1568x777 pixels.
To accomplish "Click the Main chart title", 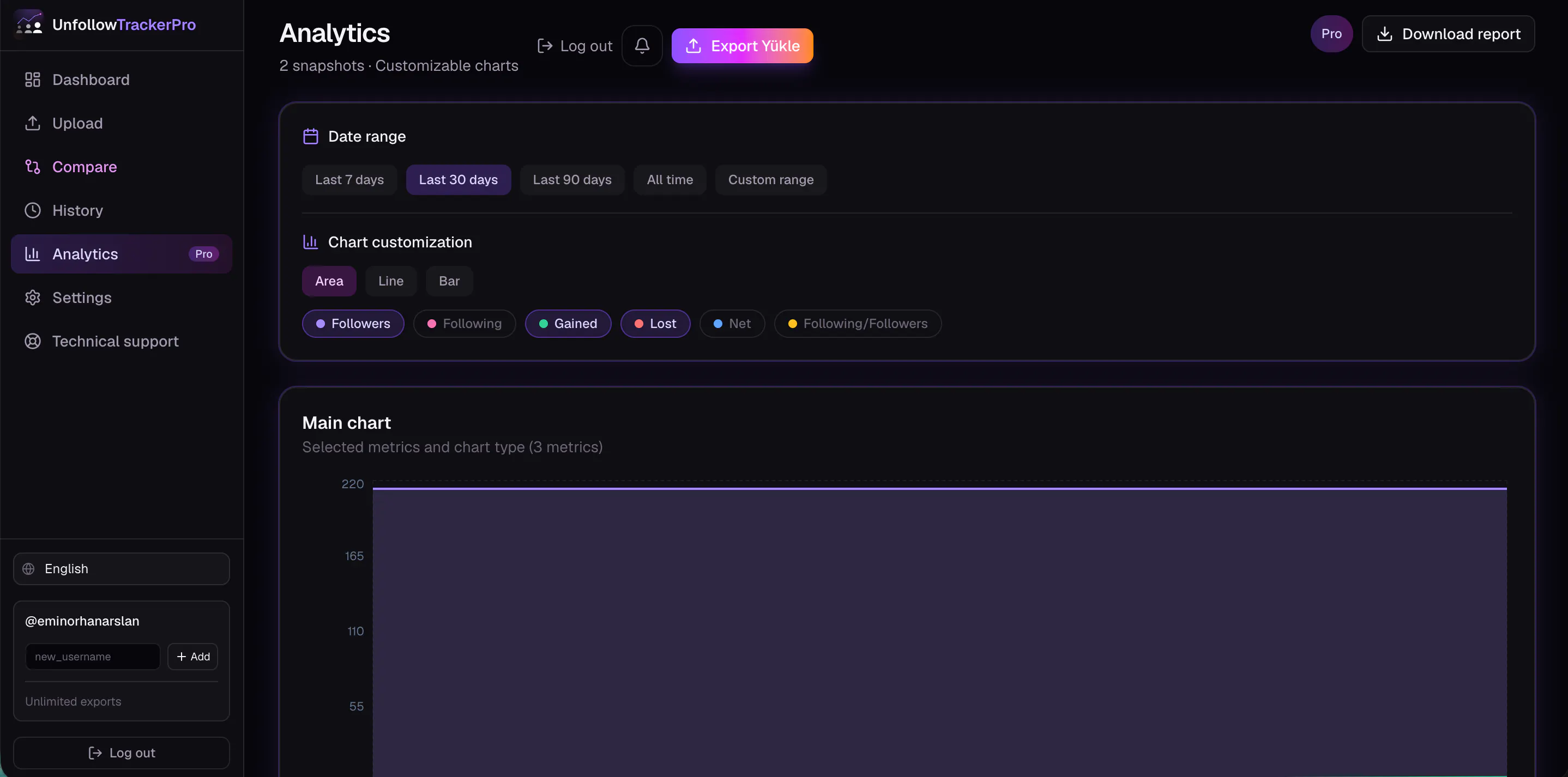I will click(x=346, y=423).
